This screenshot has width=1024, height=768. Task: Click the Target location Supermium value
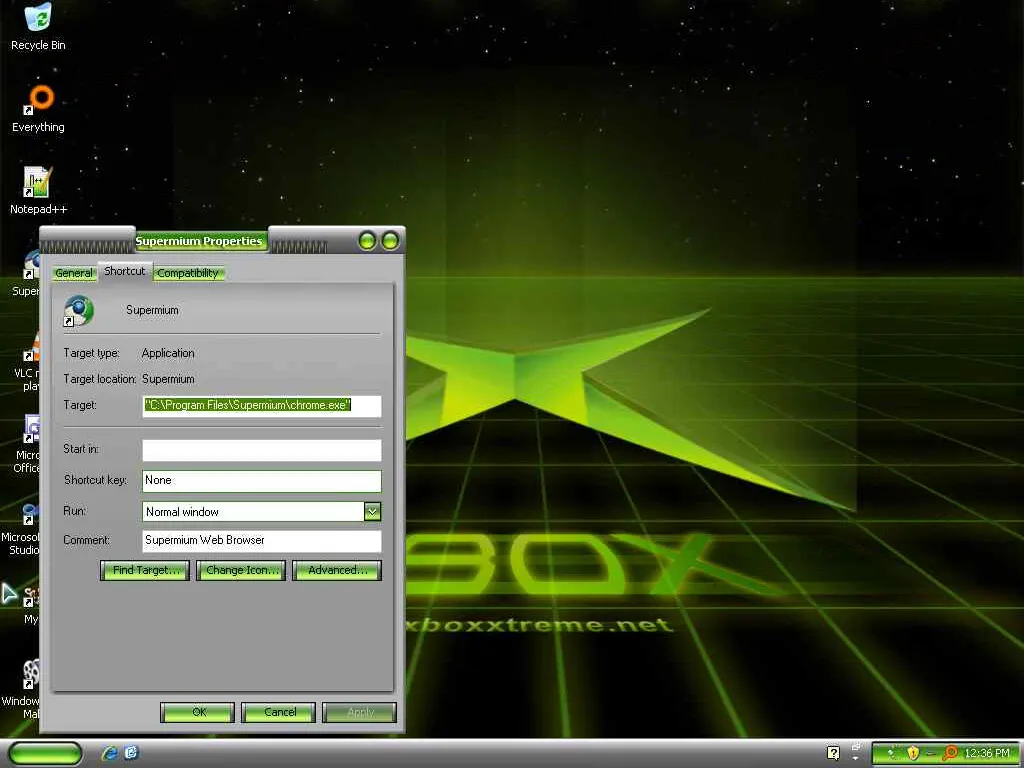point(168,379)
